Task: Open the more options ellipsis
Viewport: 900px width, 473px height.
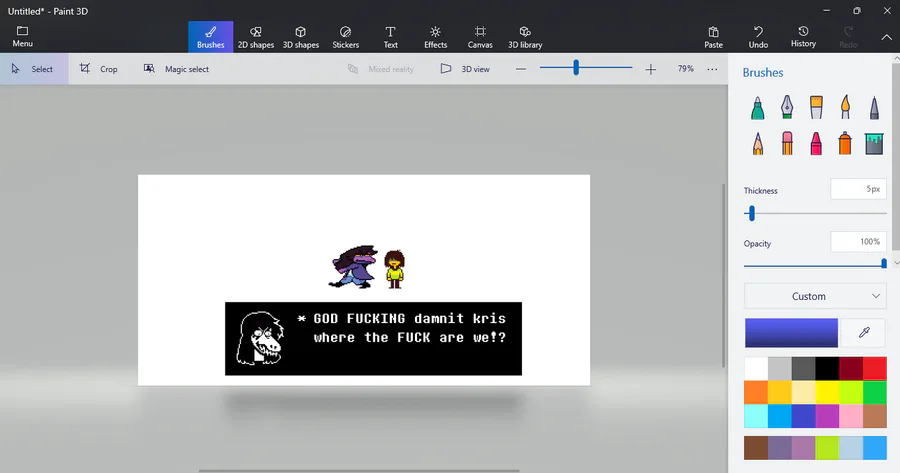Action: [712, 69]
